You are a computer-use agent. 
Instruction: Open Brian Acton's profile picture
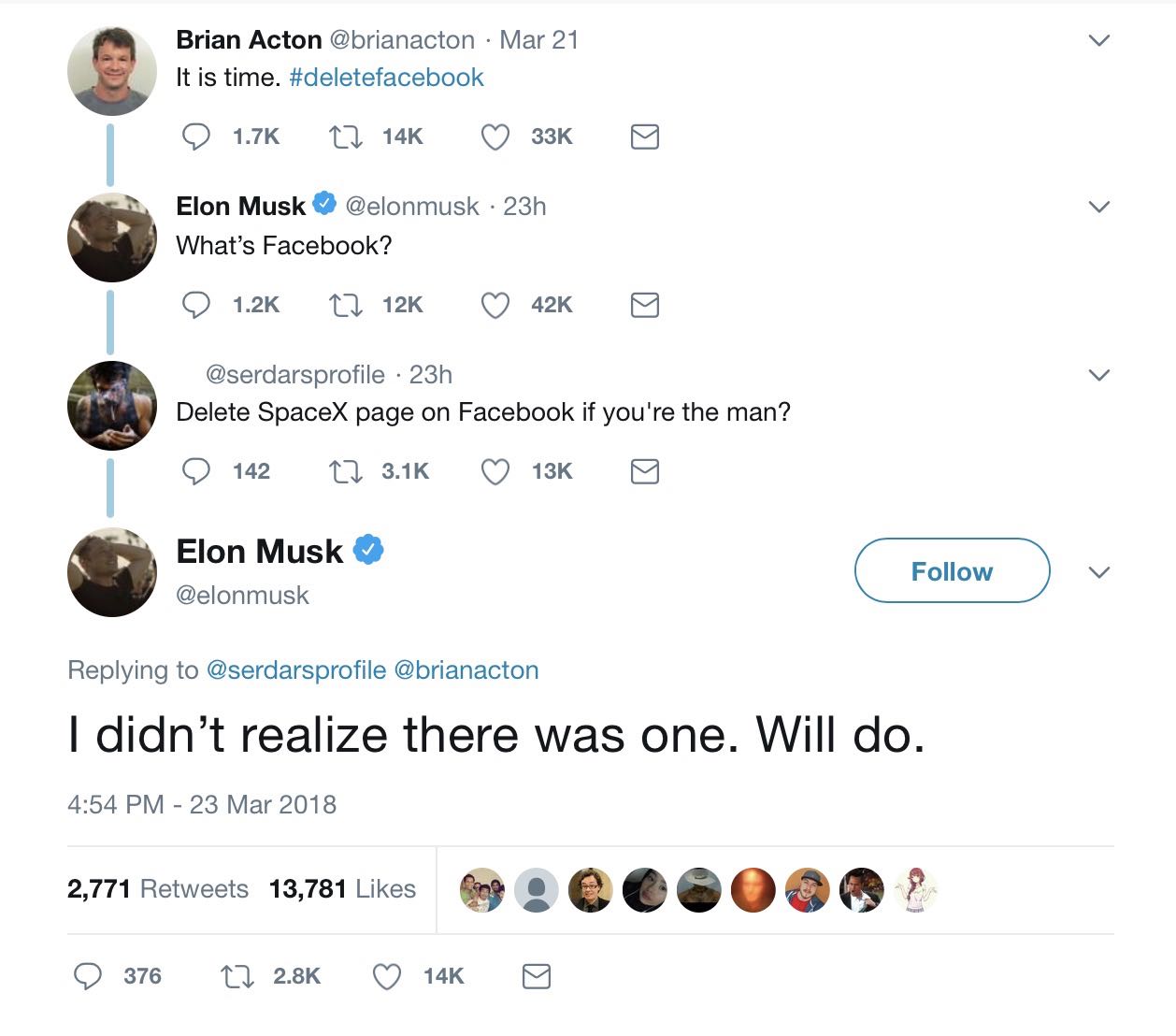pos(112,71)
